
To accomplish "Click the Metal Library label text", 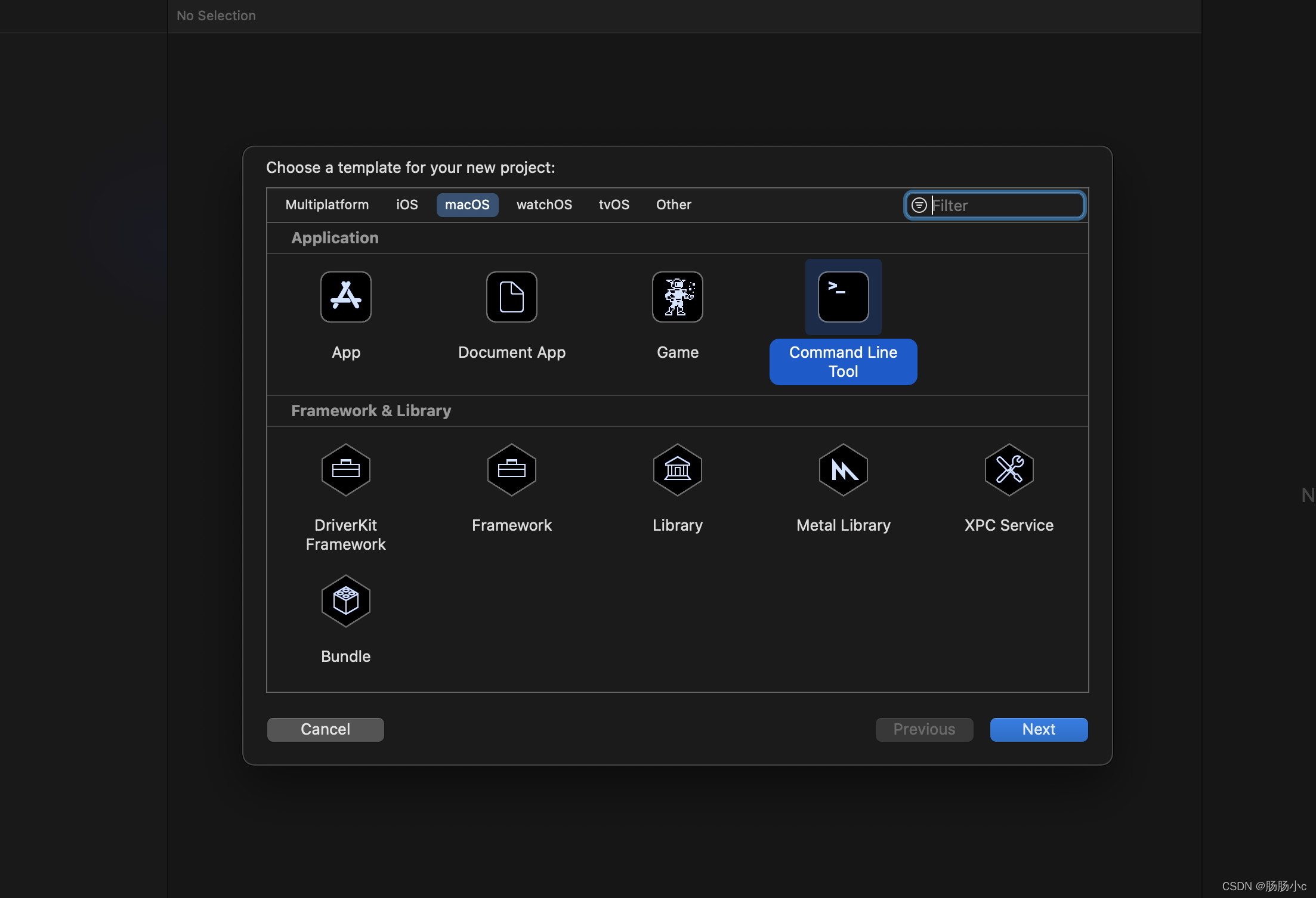I will tap(844, 525).
